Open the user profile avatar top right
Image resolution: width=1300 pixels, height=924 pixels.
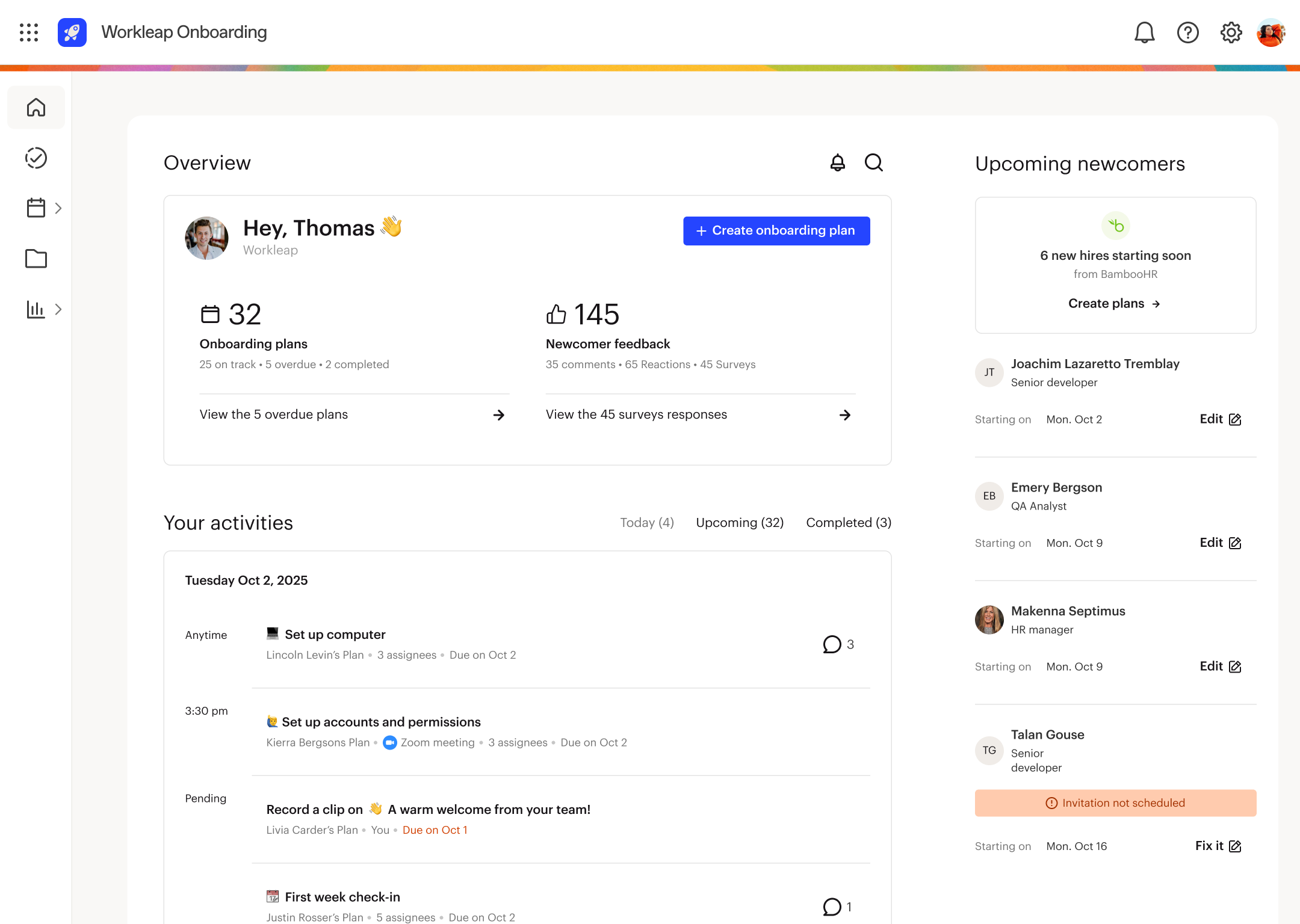[1271, 32]
